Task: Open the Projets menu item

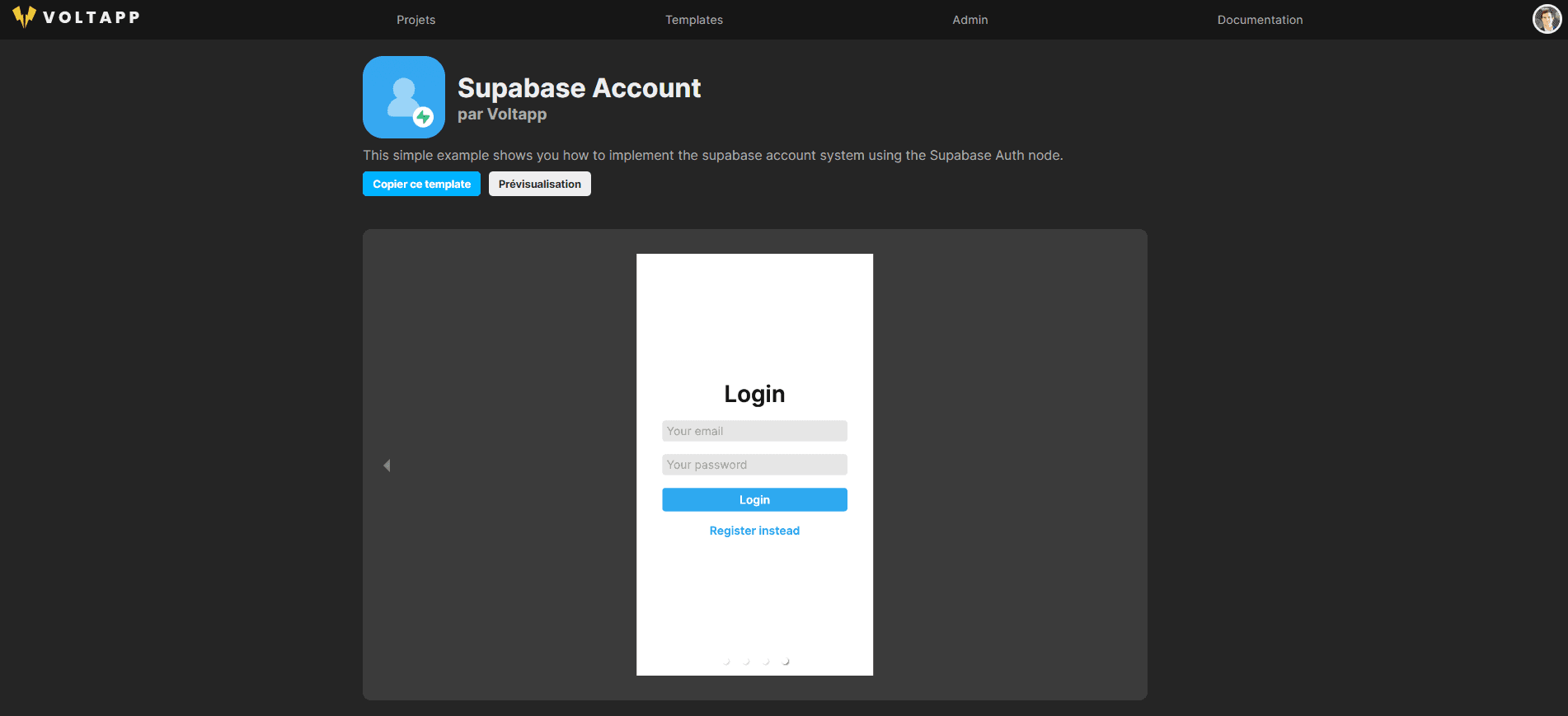Action: [x=415, y=20]
